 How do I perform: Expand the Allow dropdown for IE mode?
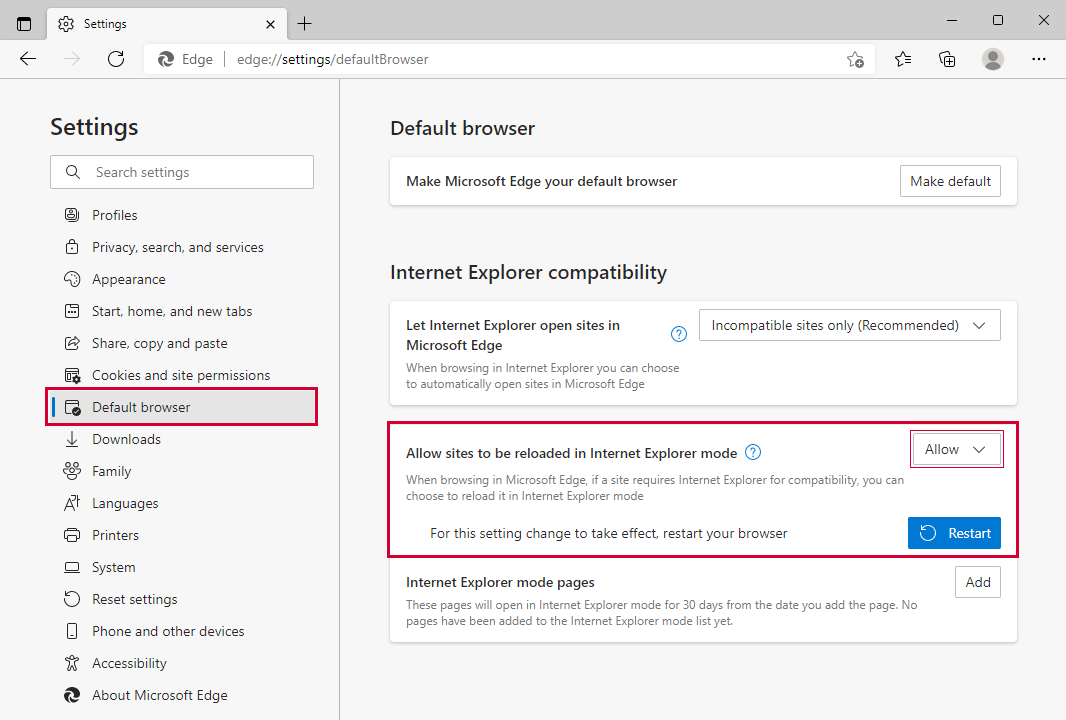[x=956, y=450]
